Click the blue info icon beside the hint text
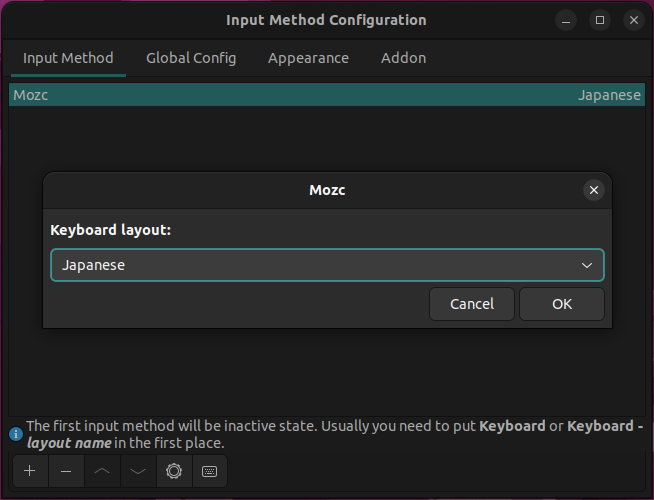 point(16,434)
